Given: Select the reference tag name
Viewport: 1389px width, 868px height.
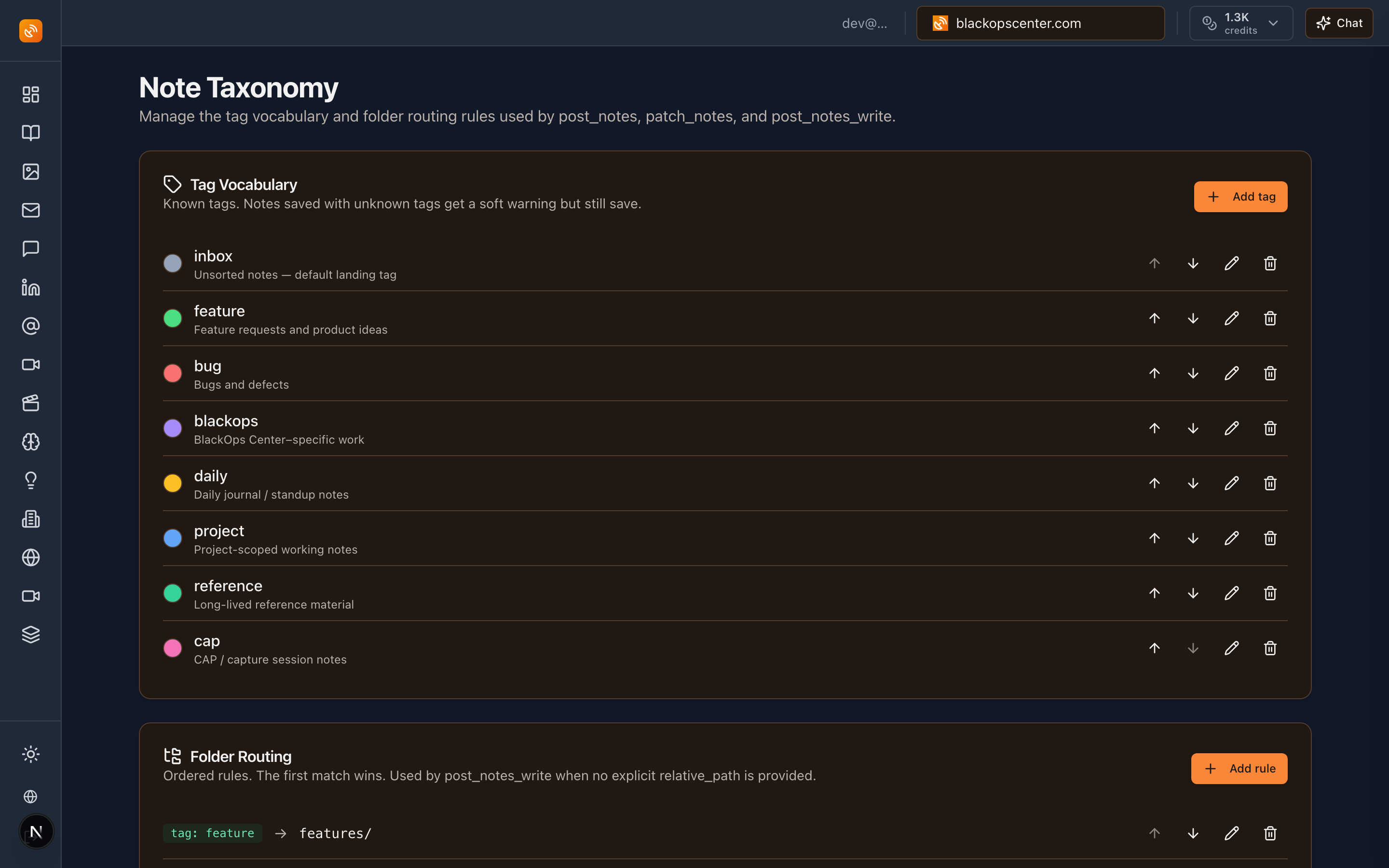Looking at the screenshot, I should coord(228,585).
